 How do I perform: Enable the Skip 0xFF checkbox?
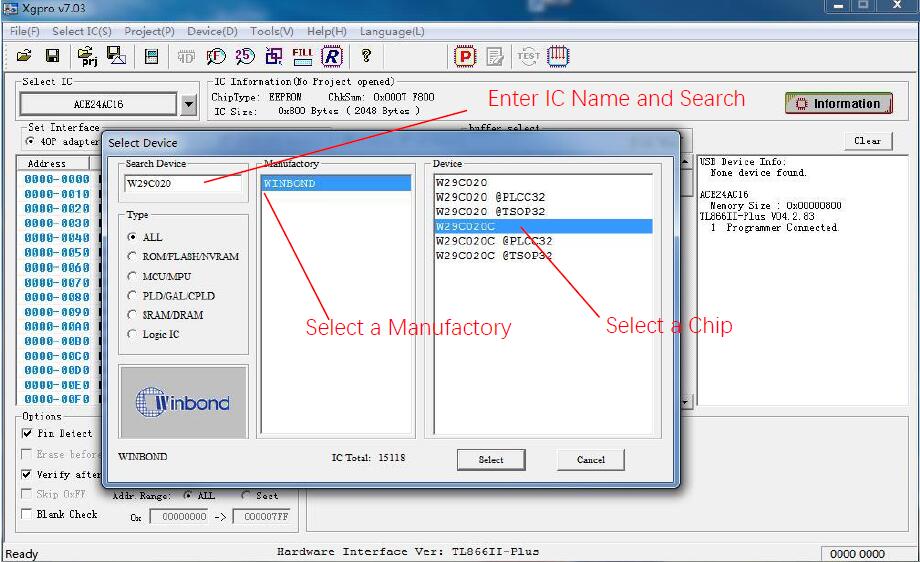point(26,494)
